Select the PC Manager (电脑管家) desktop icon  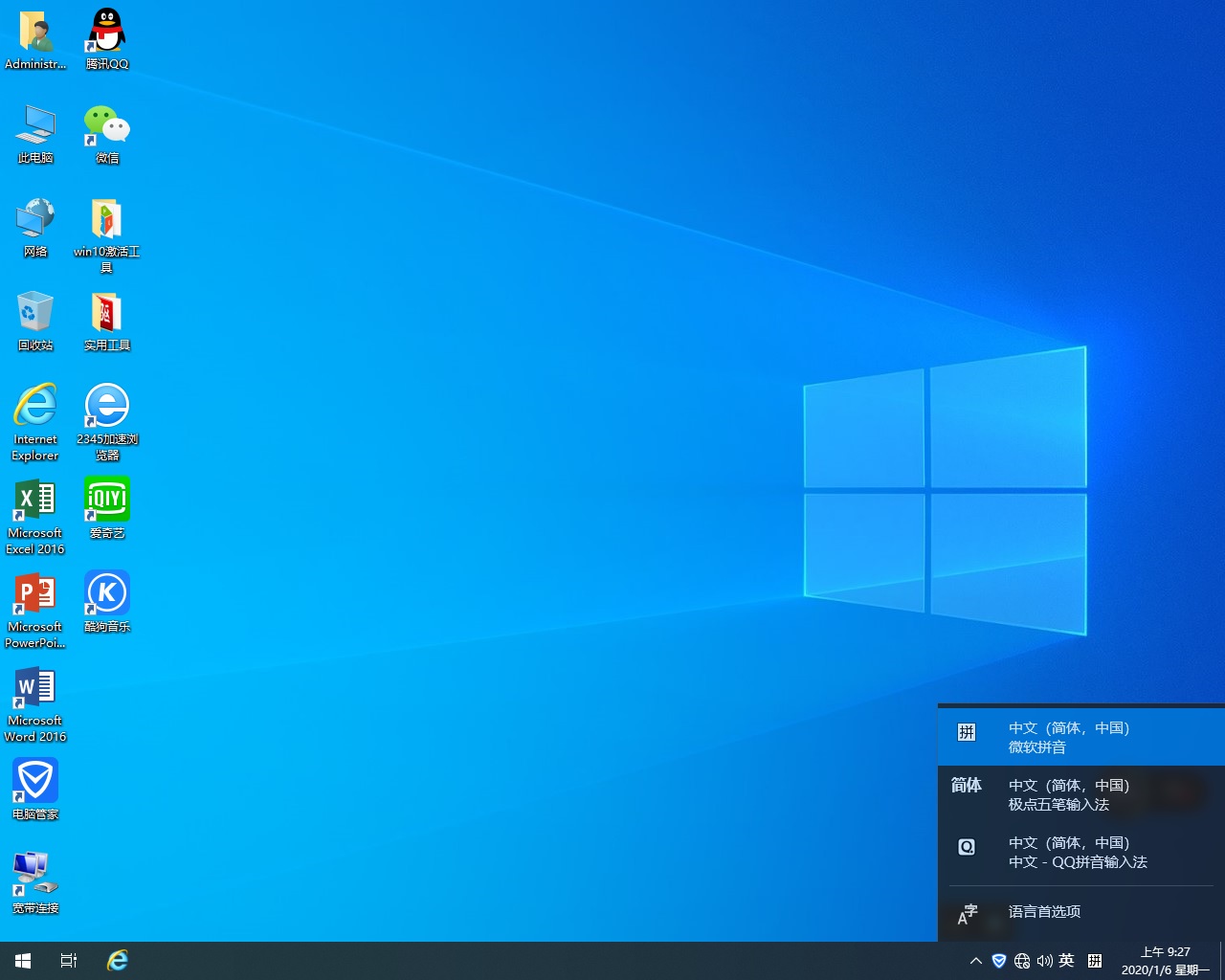click(x=35, y=783)
